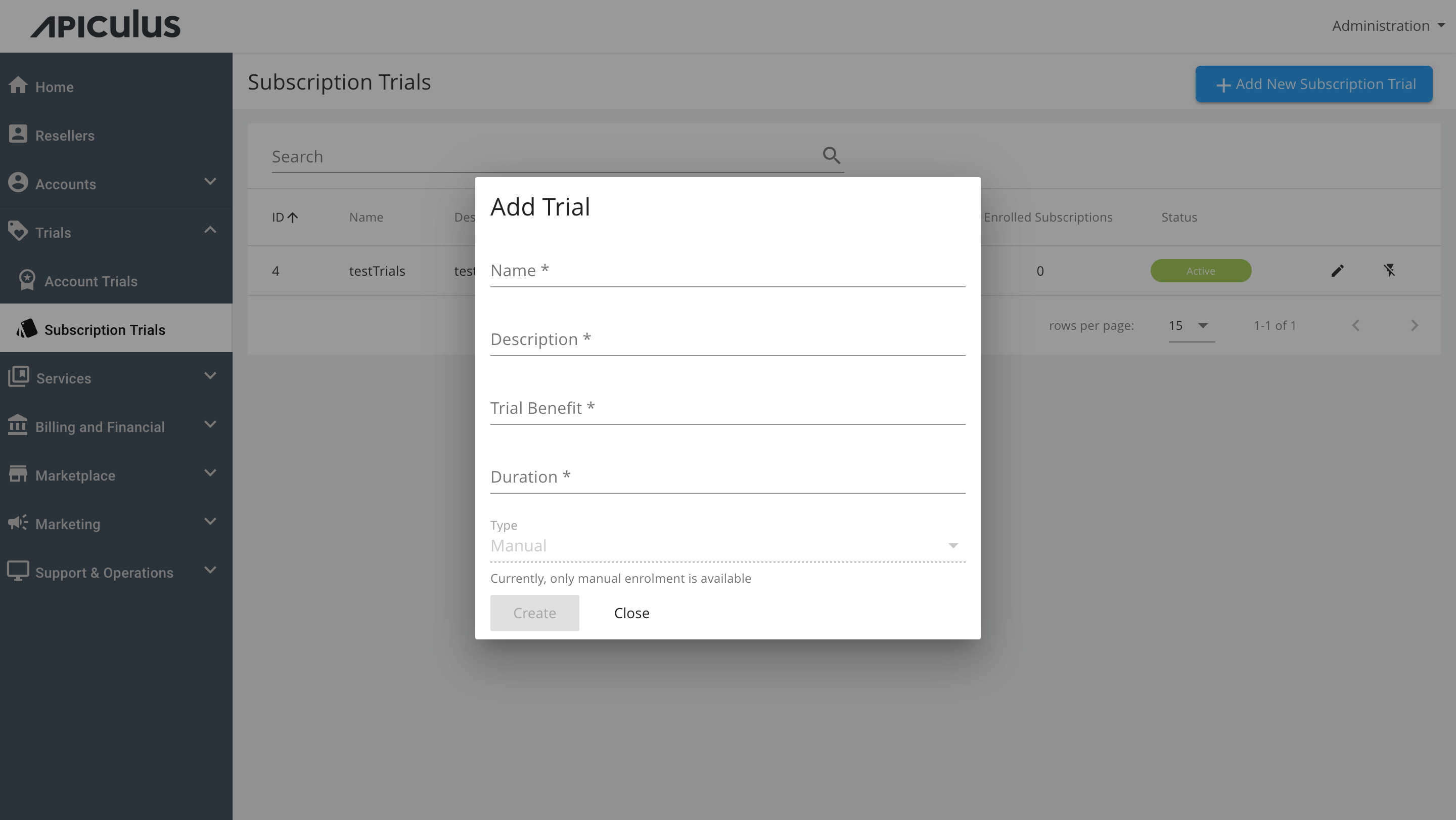This screenshot has width=1456, height=820.
Task: Open the rows per page dropdown
Action: pos(1191,326)
